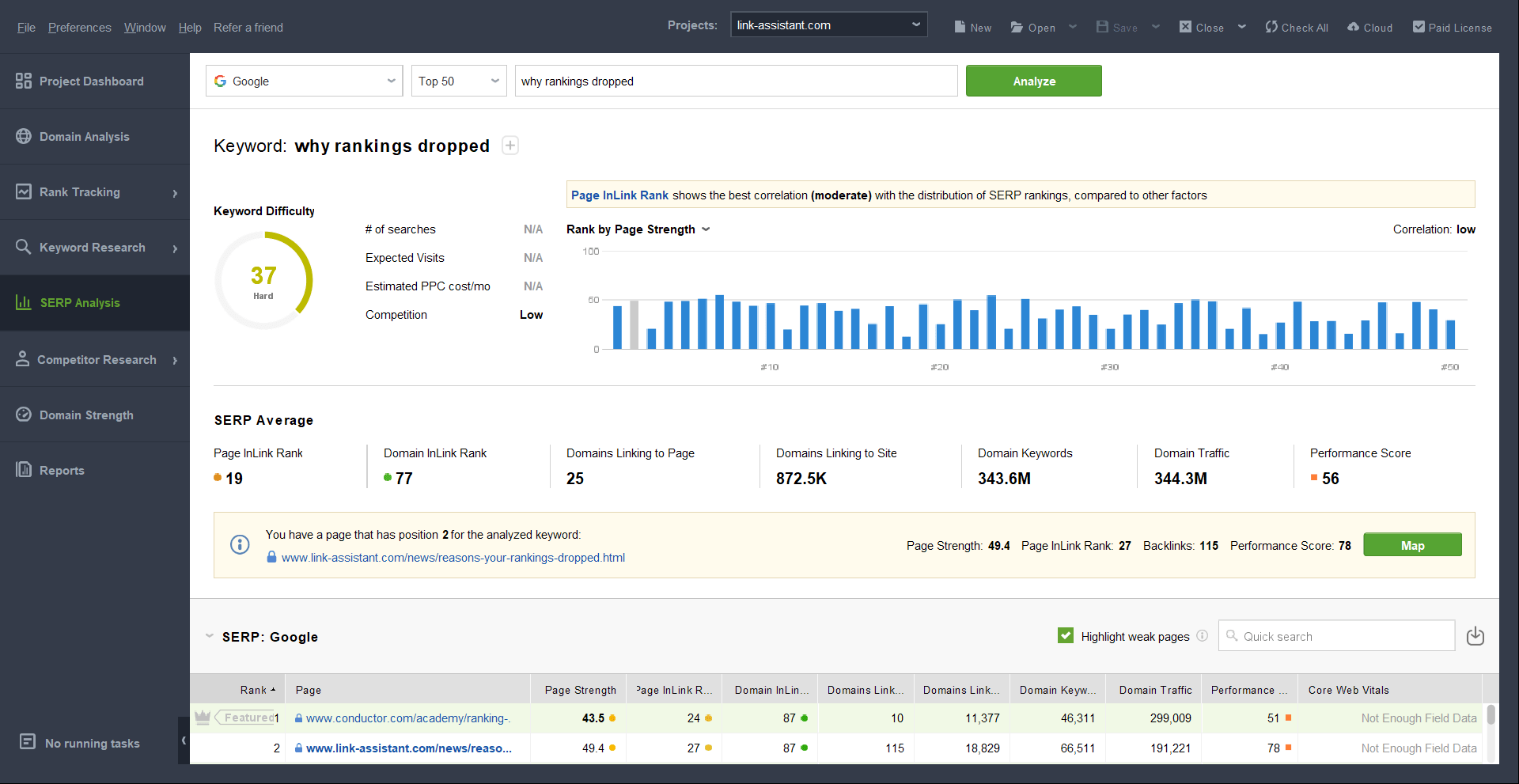Click the export SERP download icon
The image size is (1519, 784).
click(1475, 636)
